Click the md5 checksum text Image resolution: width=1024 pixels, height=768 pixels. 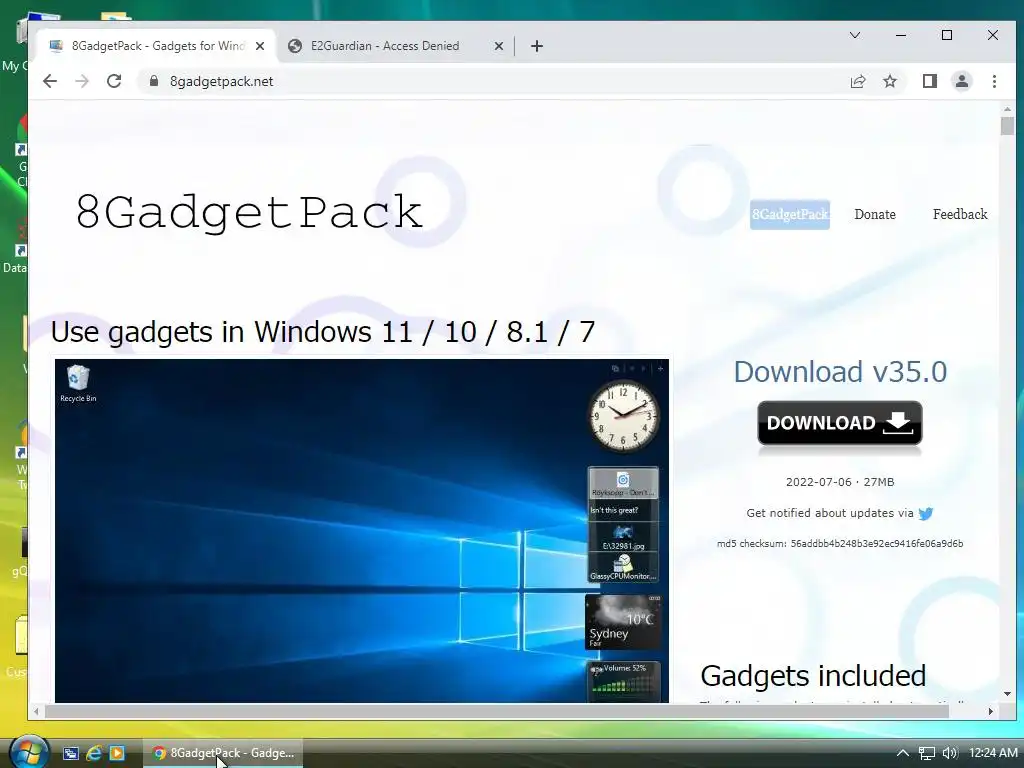click(x=840, y=543)
